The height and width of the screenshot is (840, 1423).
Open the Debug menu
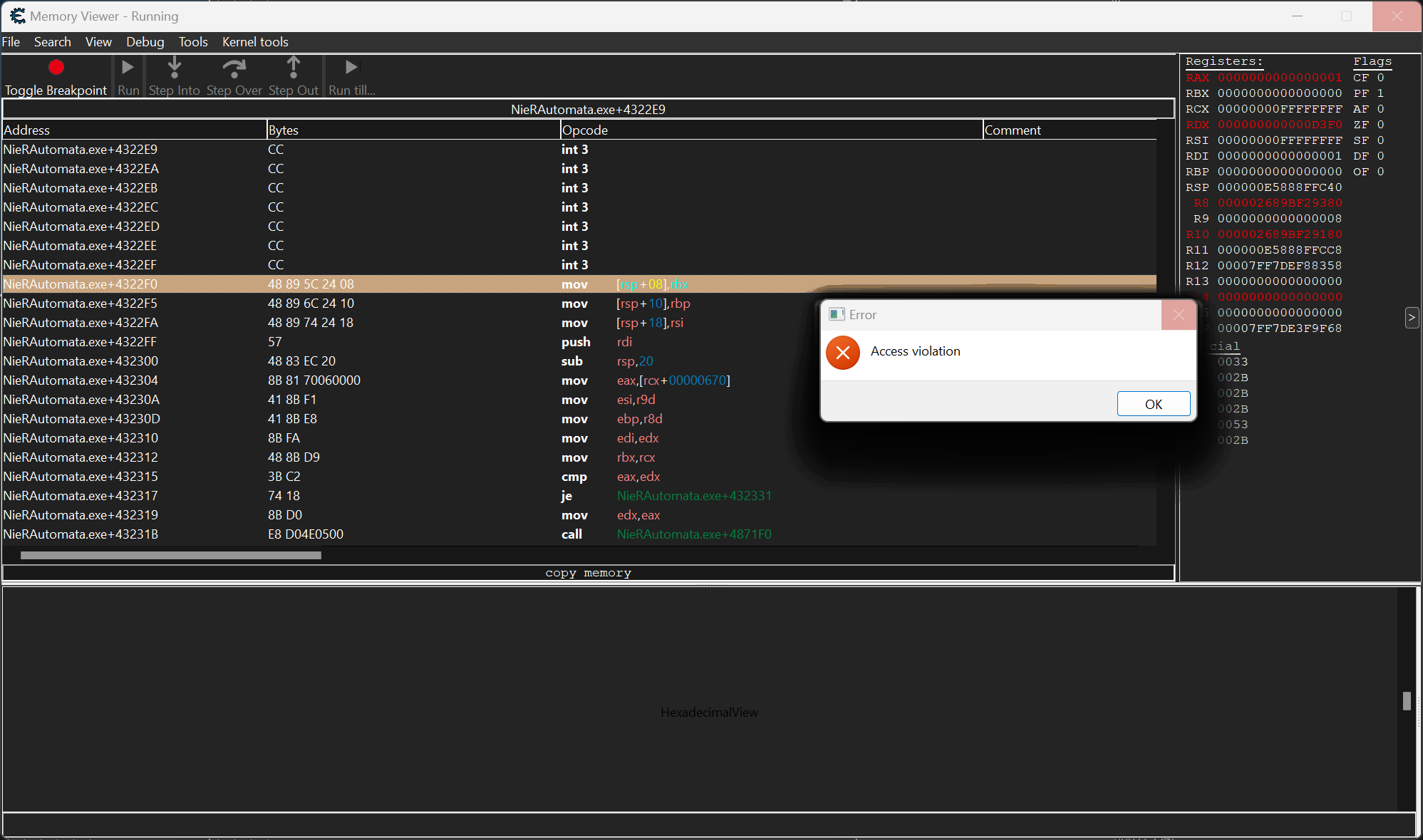[x=145, y=41]
